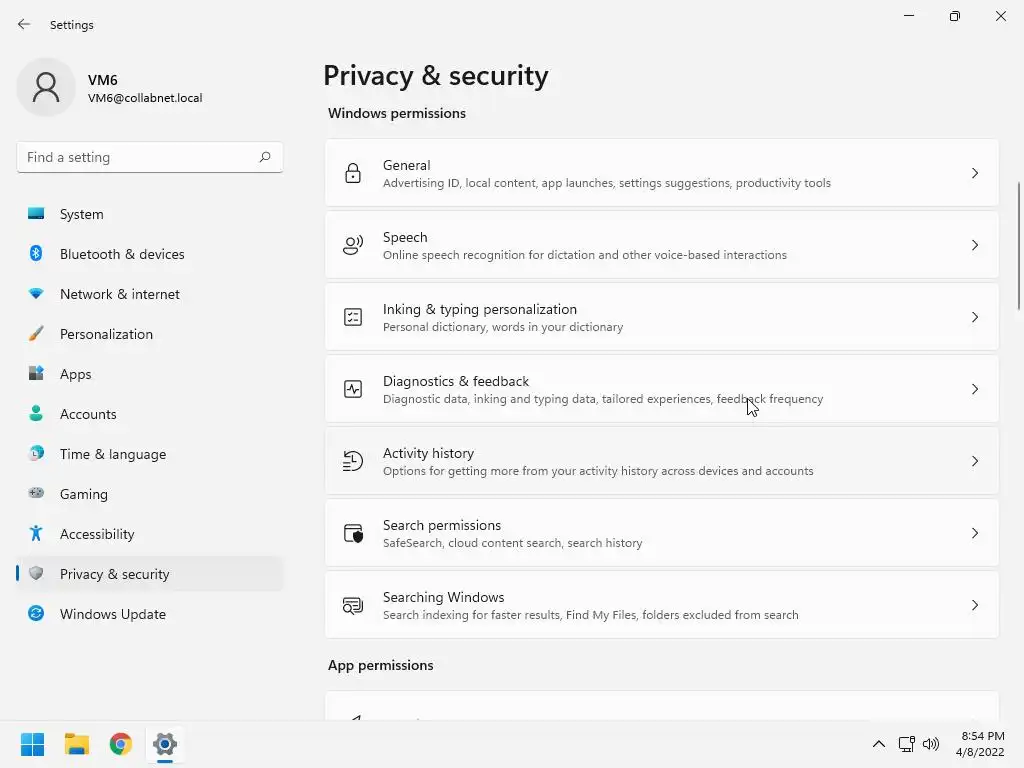The width and height of the screenshot is (1024, 768).
Task: Click the Personalization paintbrush icon
Action: click(36, 334)
